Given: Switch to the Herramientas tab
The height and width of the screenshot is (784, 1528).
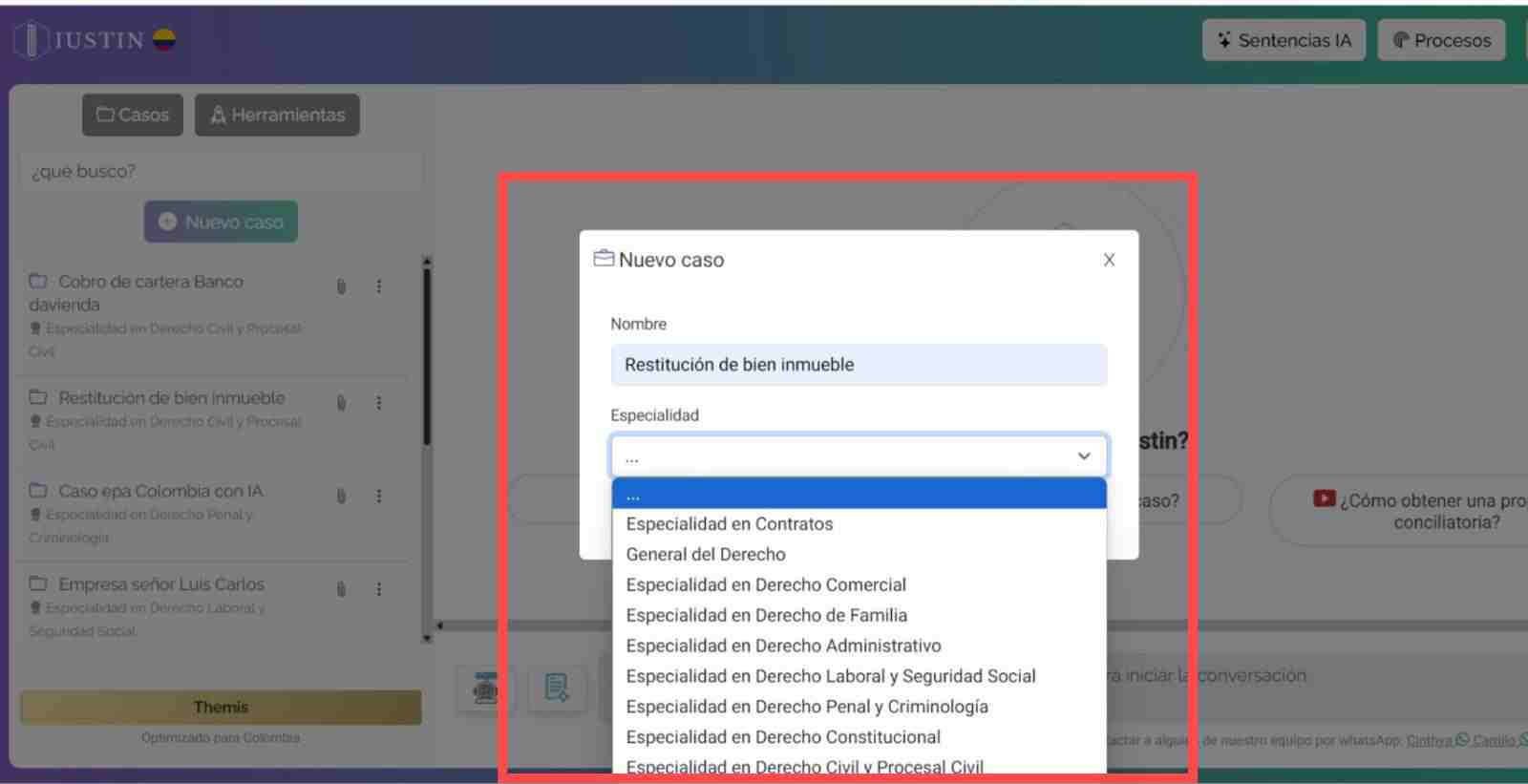Looking at the screenshot, I should click(x=277, y=115).
